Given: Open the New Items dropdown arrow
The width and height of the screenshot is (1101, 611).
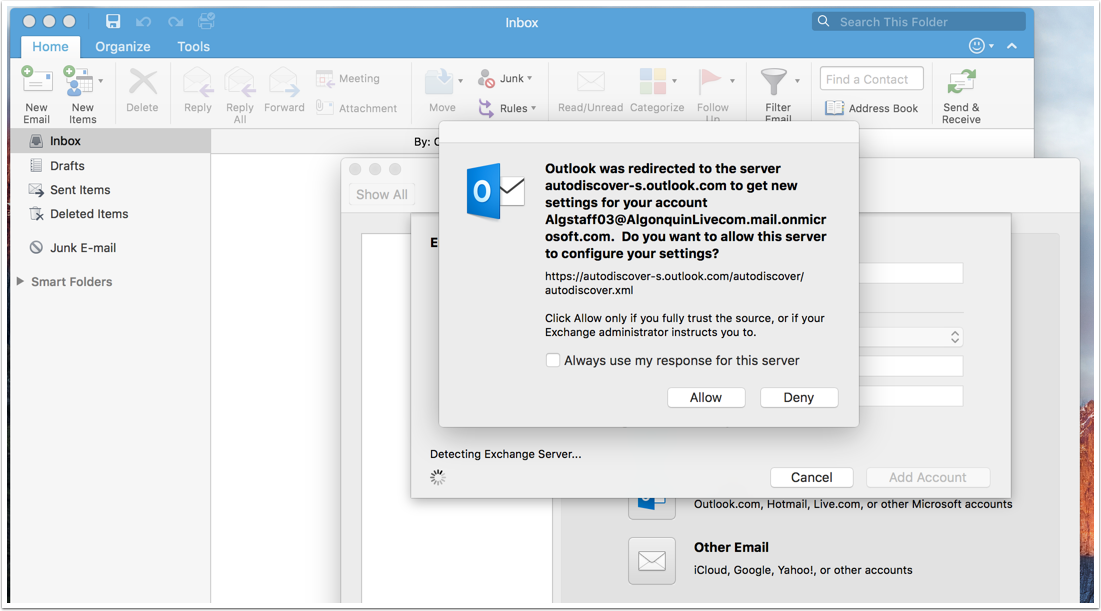Looking at the screenshot, I should pyautogui.click(x=100, y=80).
